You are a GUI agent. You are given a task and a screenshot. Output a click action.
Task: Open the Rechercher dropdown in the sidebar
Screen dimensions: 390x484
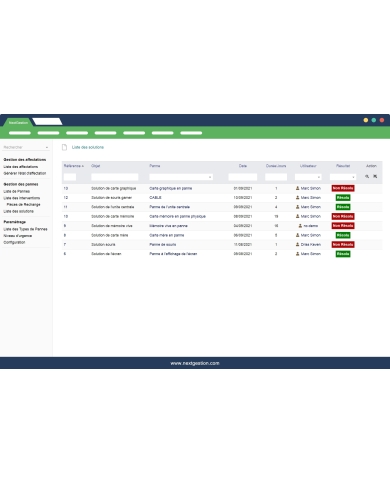pos(26,147)
